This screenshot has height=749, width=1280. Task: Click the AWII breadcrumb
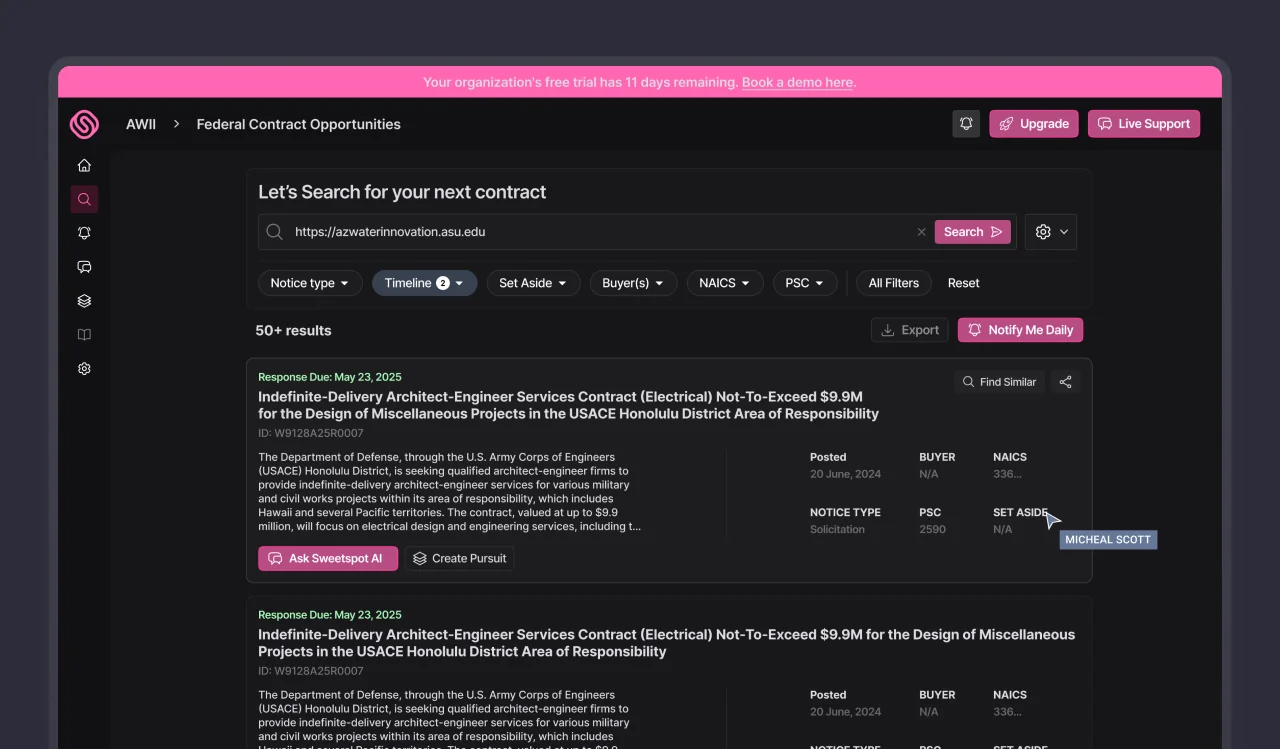tap(141, 124)
